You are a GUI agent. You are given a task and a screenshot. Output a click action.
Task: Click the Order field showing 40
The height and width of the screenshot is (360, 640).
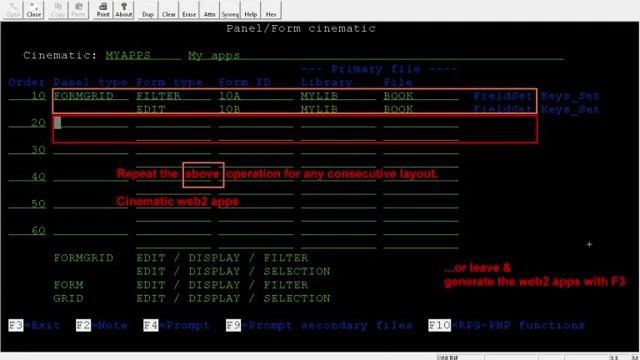[27, 177]
